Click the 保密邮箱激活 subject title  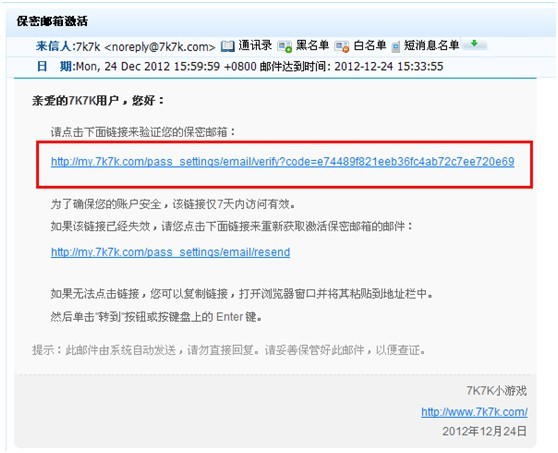pyautogui.click(x=52, y=21)
